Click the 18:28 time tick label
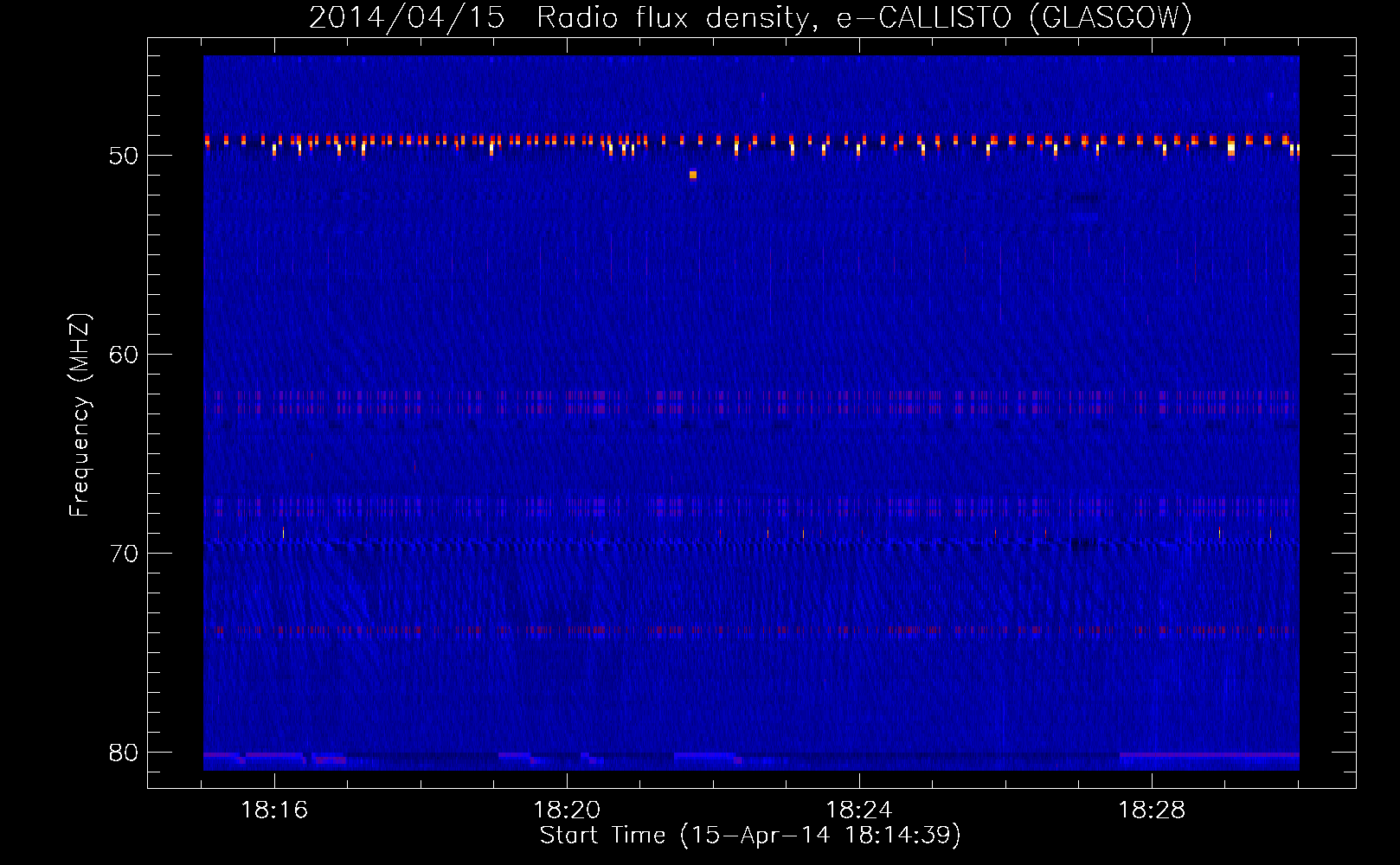This screenshot has height=865, width=1400. (1152, 810)
